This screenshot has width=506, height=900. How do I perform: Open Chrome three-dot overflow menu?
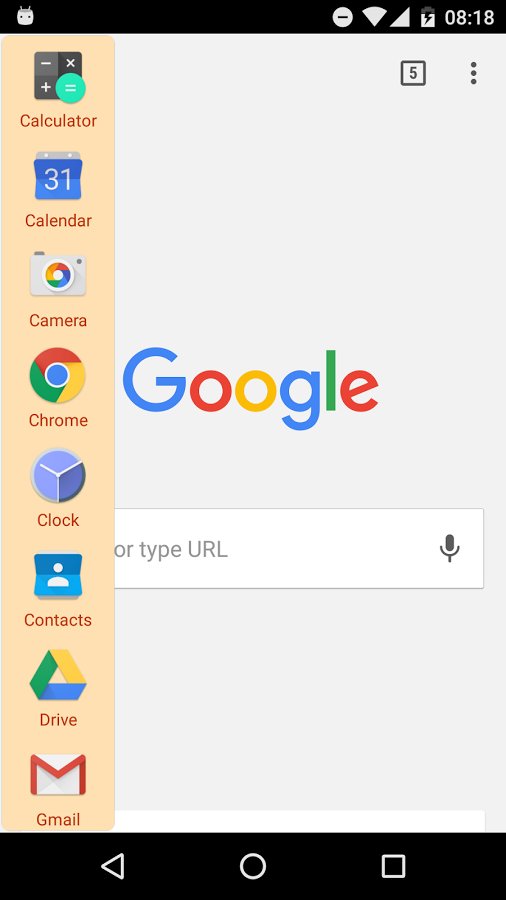click(473, 73)
